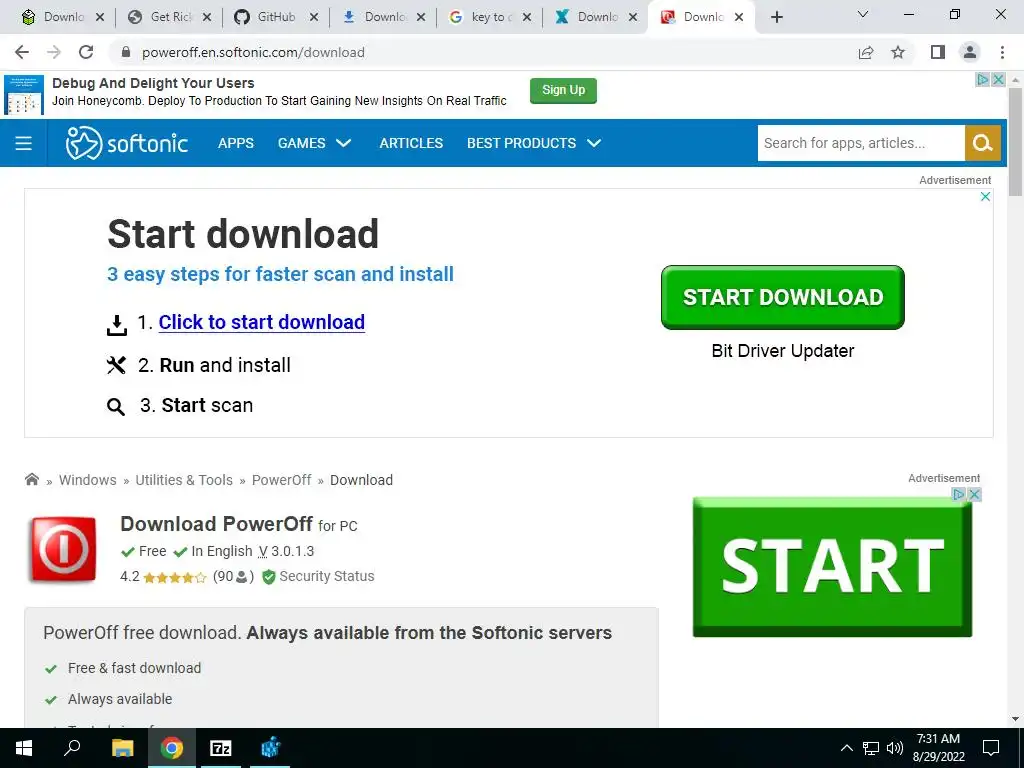1024x768 pixels.
Task: Click the page vertical scrollbar thumb
Action: (x=1015, y=140)
